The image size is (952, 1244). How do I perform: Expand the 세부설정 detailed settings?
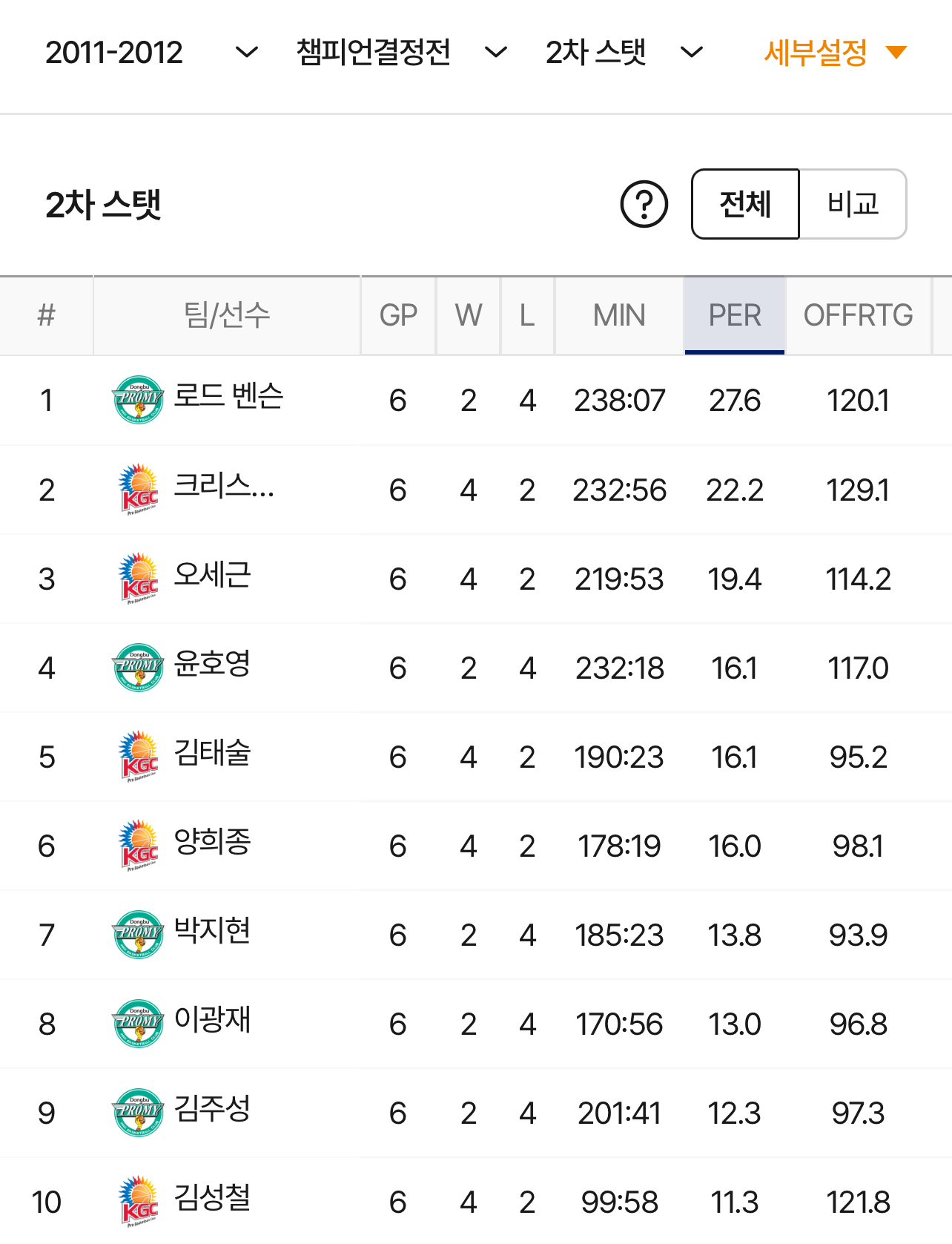point(835,53)
